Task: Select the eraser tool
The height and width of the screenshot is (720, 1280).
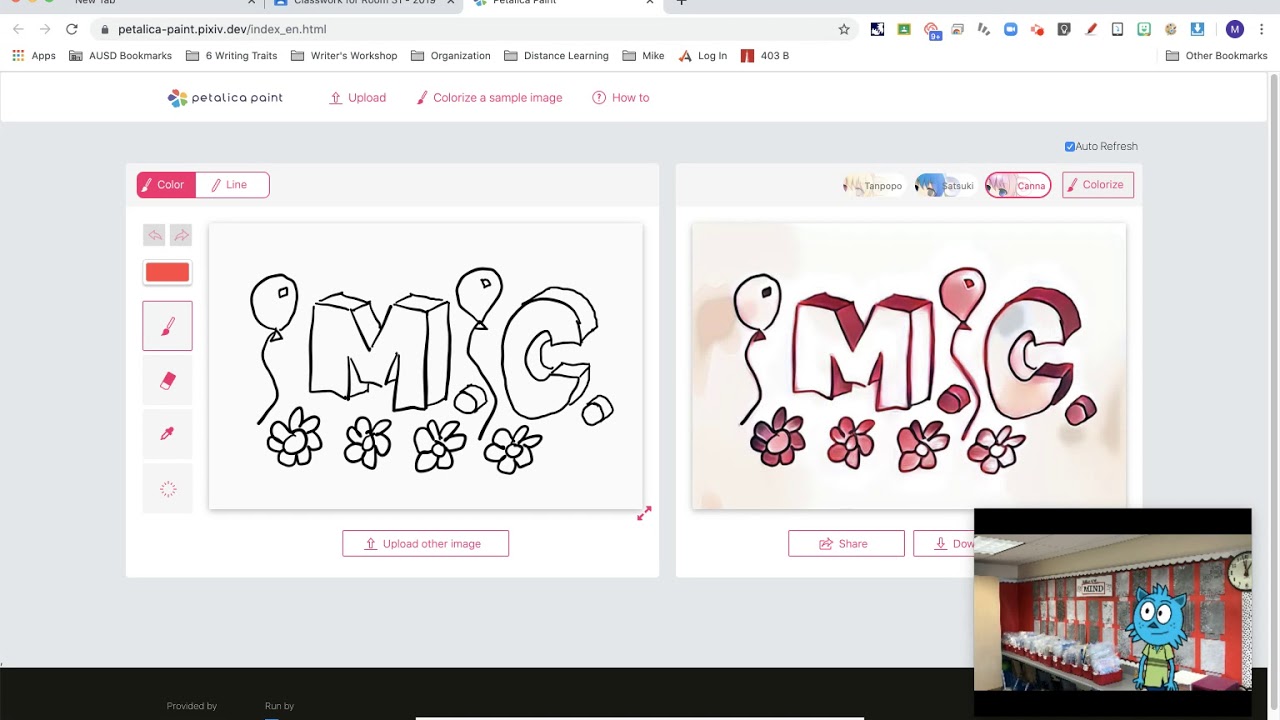Action: point(167,380)
